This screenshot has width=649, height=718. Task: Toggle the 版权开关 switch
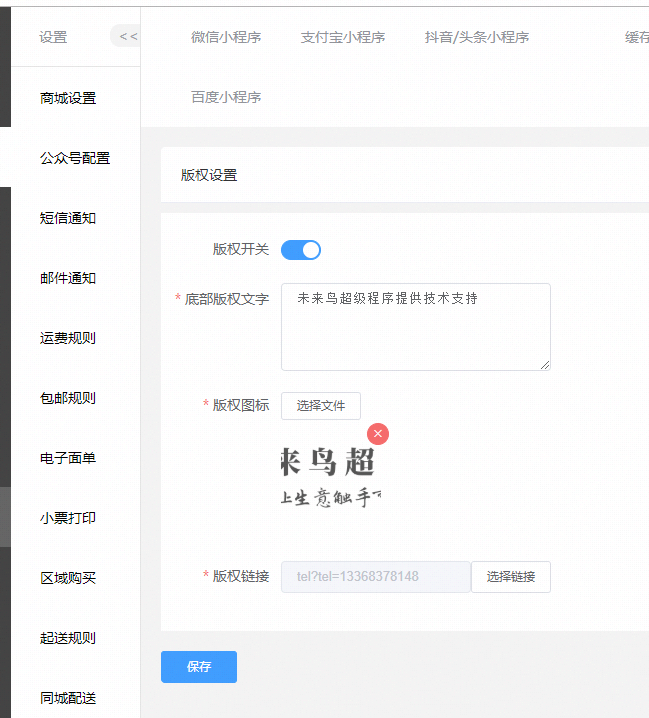(x=300, y=250)
